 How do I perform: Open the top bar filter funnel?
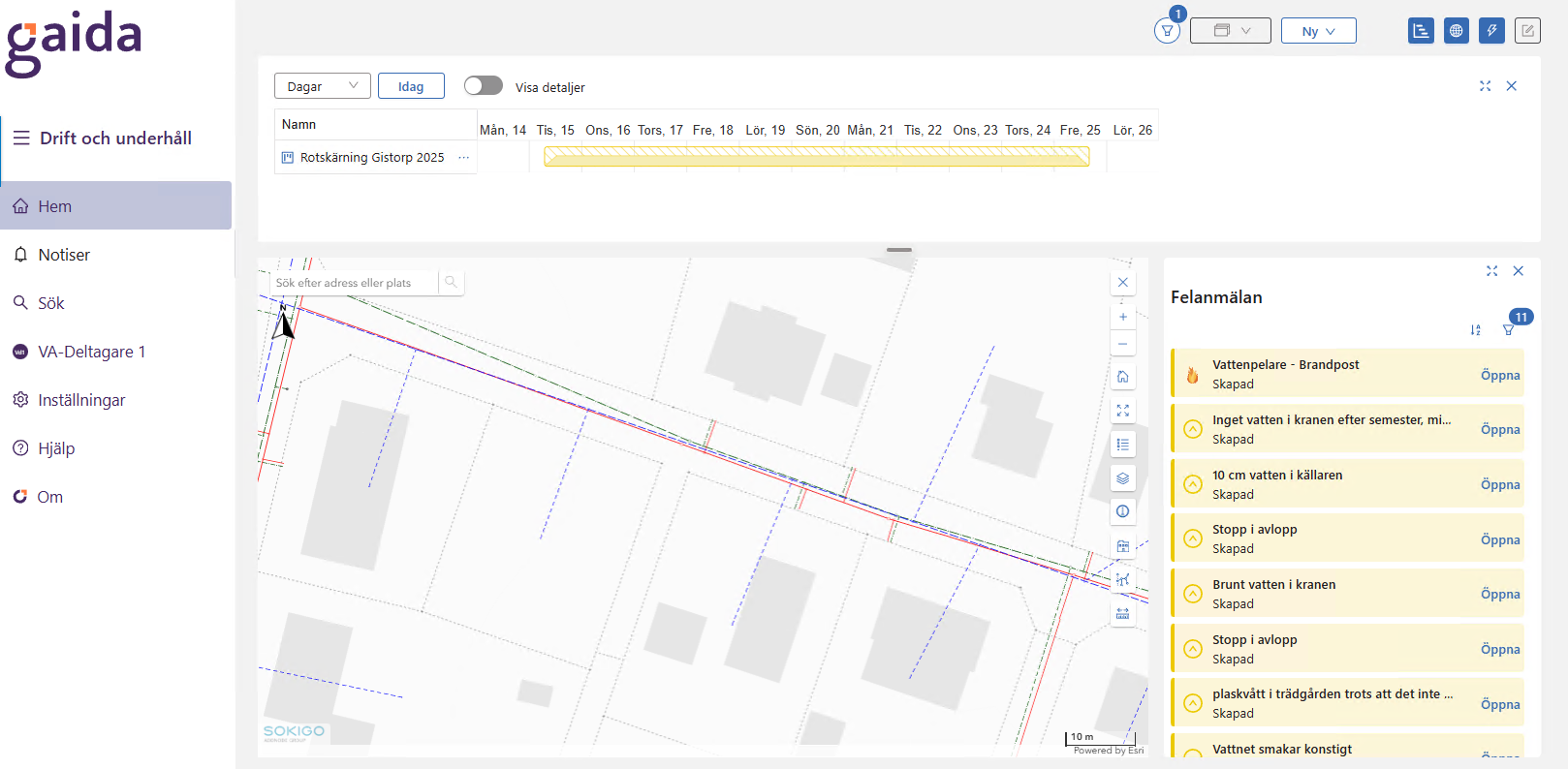point(1167,31)
